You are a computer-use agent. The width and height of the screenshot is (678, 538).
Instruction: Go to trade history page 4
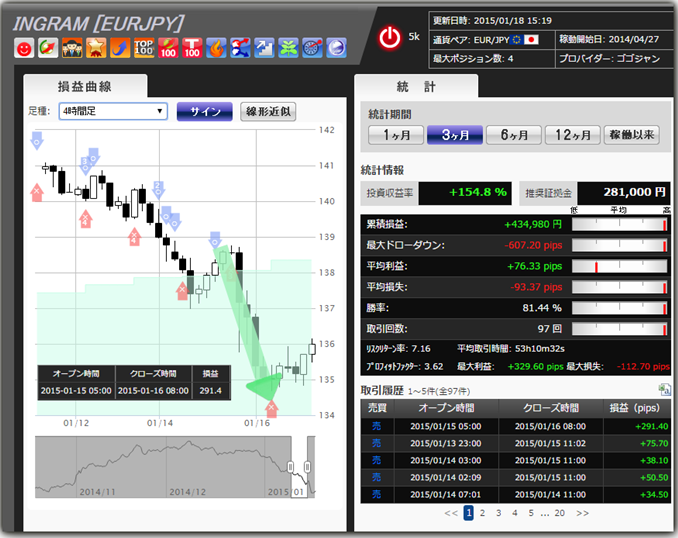(x=515, y=513)
